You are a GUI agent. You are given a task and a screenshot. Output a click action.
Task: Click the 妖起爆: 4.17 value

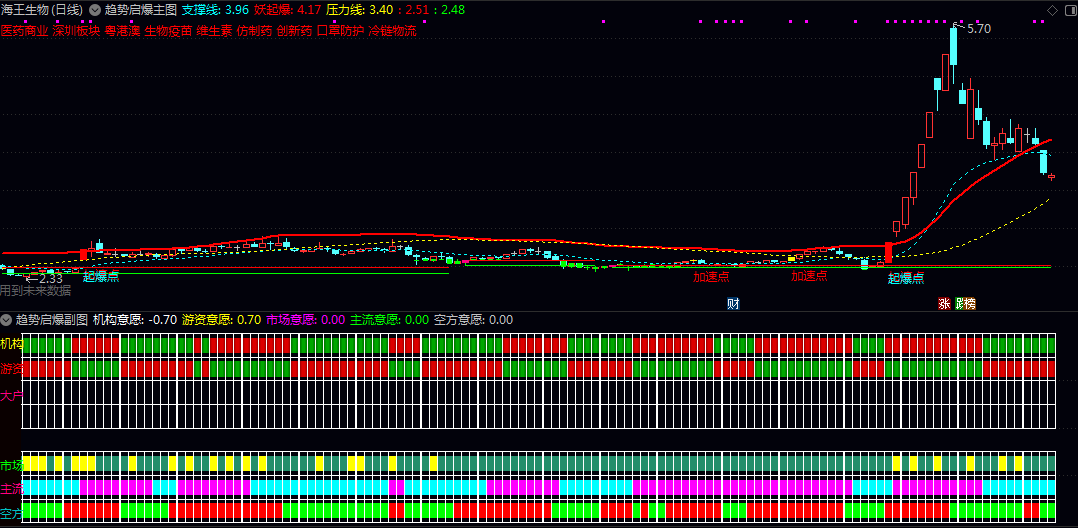287,10
